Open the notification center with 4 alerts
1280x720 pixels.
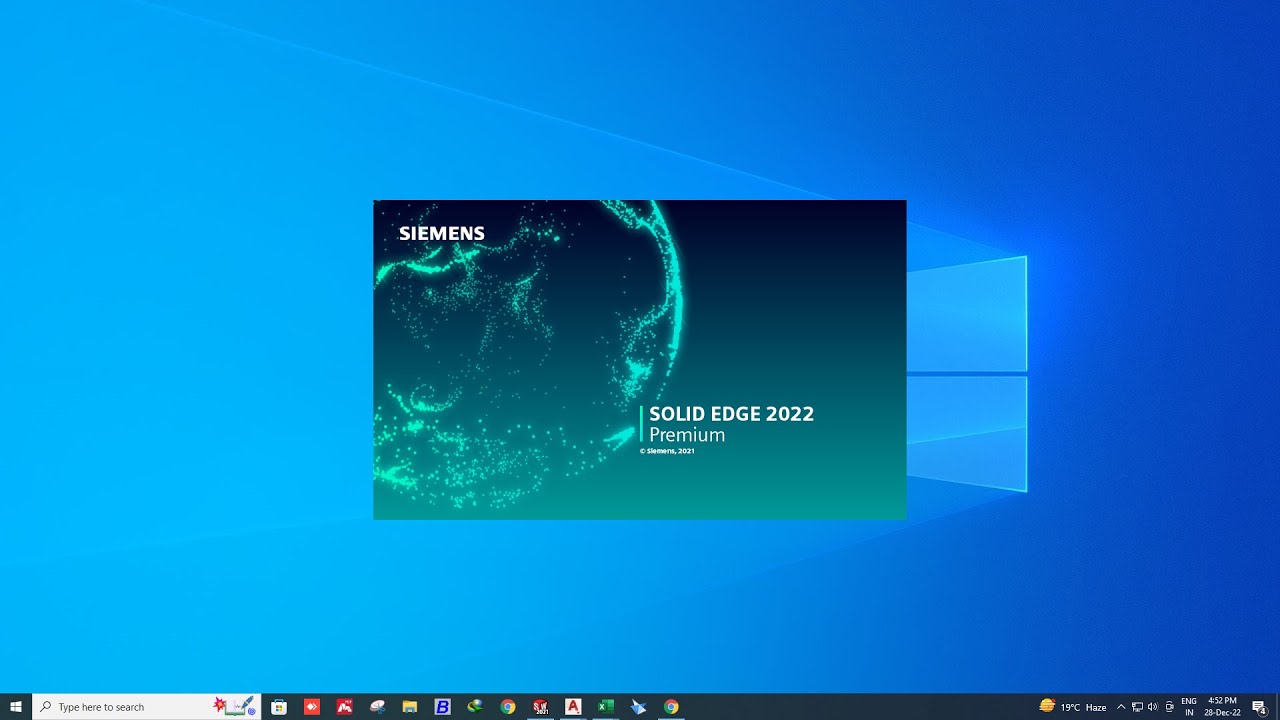click(x=1260, y=707)
